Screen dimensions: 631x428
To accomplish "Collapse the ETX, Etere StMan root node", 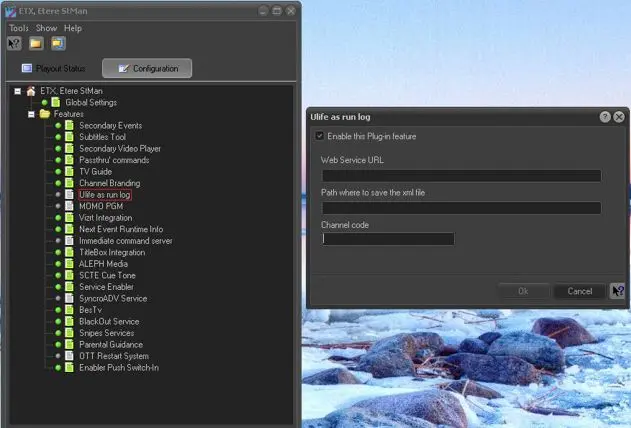I will coord(18,91).
